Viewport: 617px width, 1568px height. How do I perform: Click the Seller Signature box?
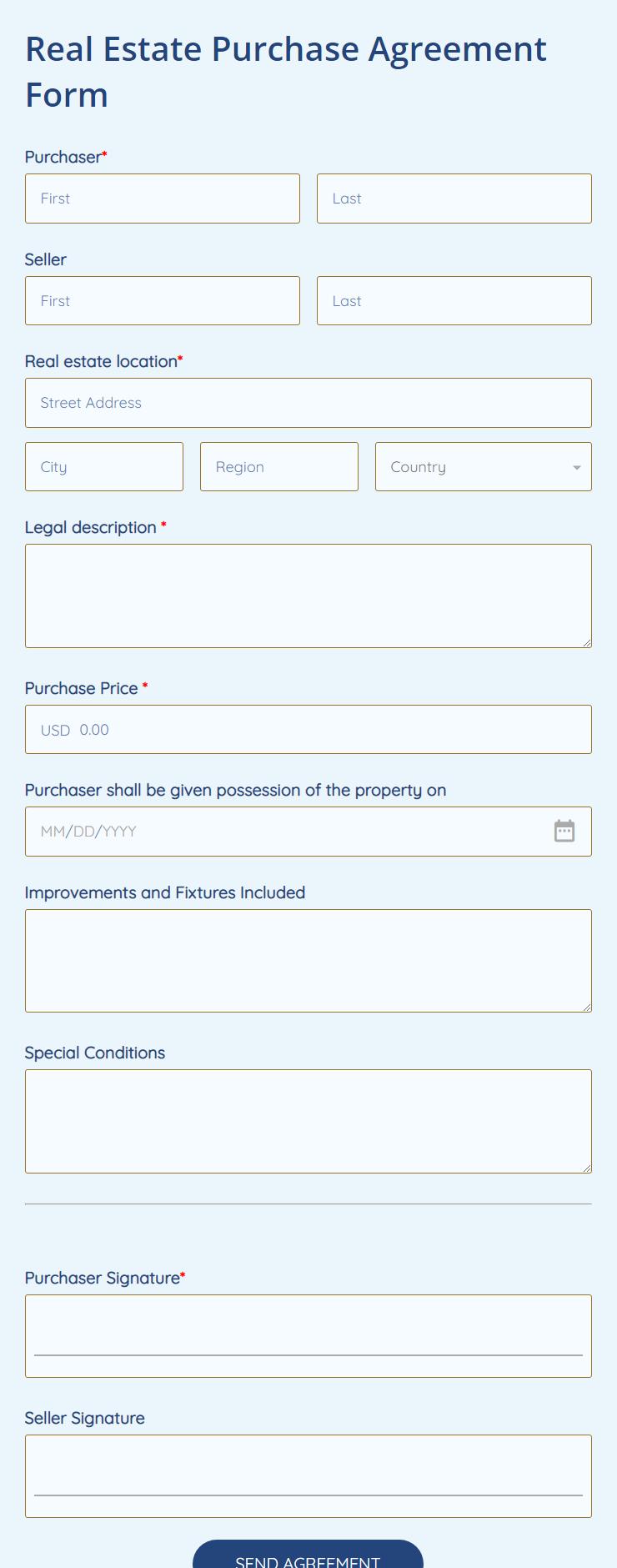308,1475
